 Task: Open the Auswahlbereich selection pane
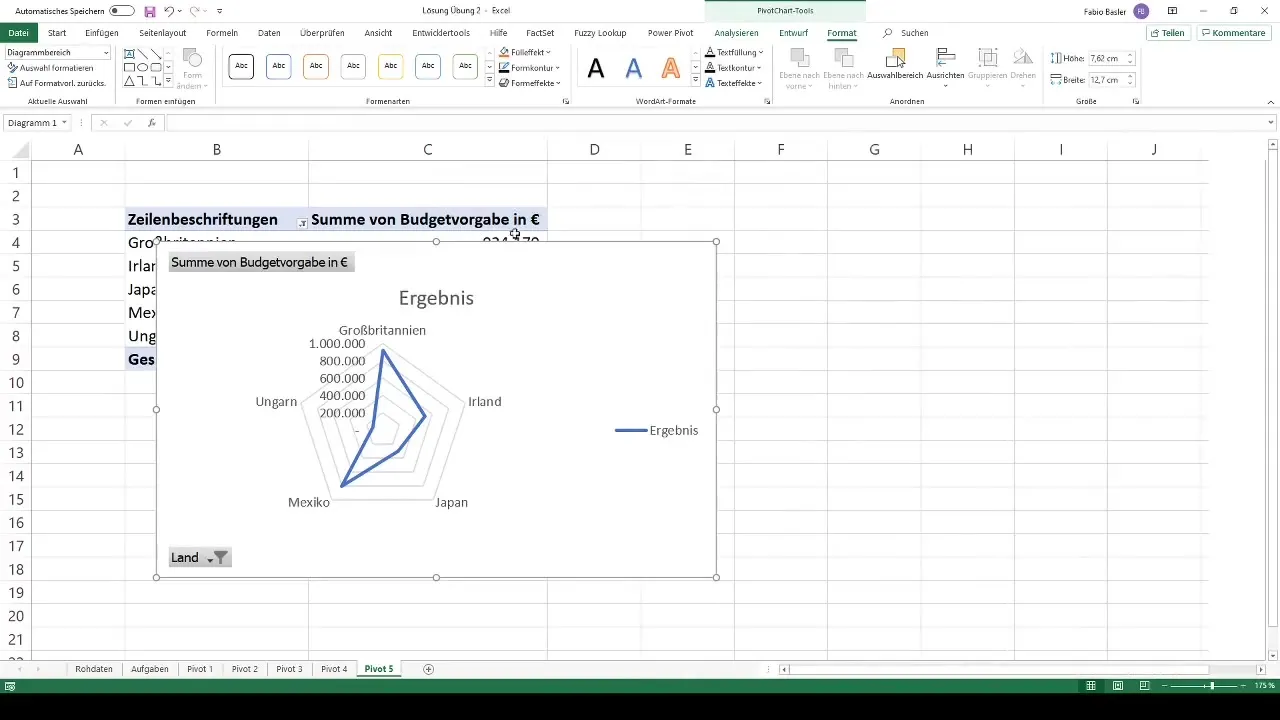pos(895,65)
